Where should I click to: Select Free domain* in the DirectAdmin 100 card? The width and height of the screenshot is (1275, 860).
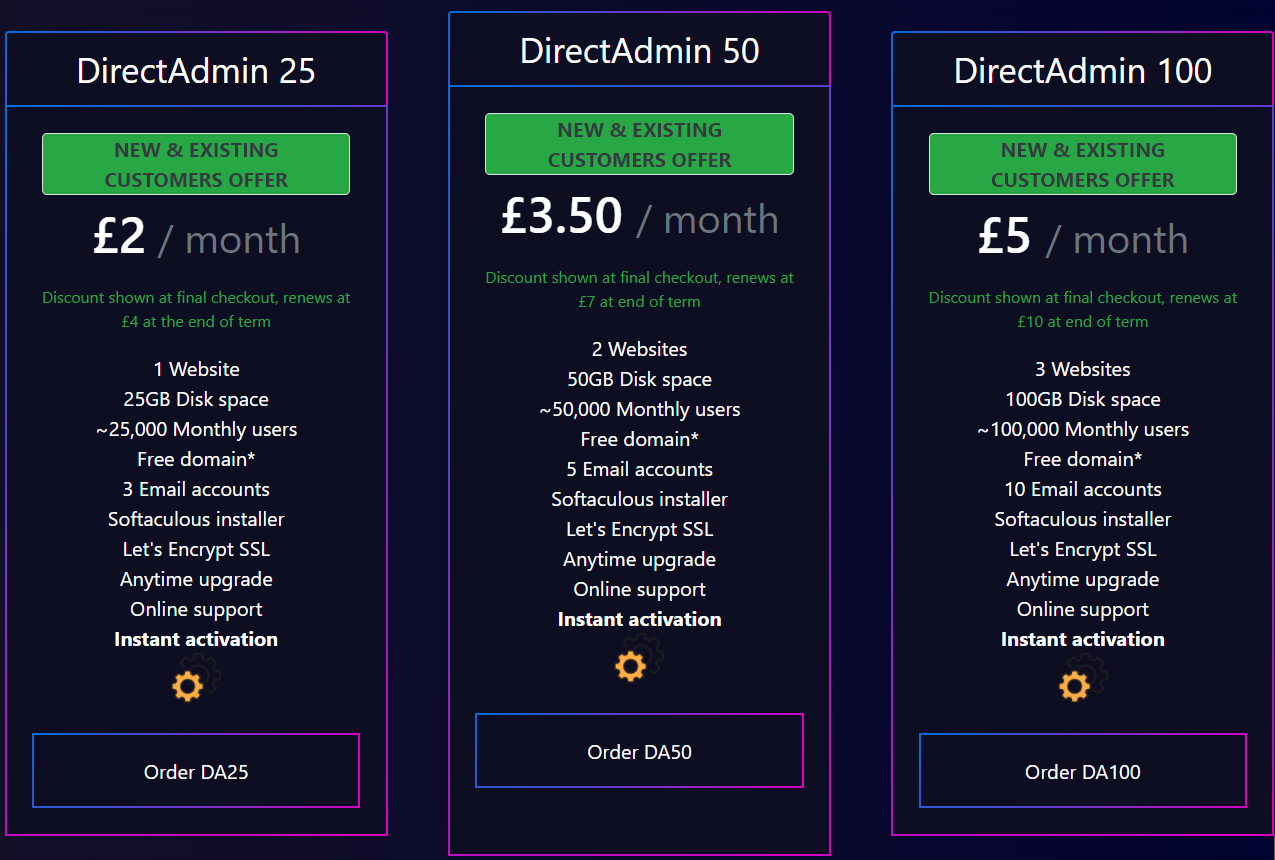pyautogui.click(x=1082, y=459)
